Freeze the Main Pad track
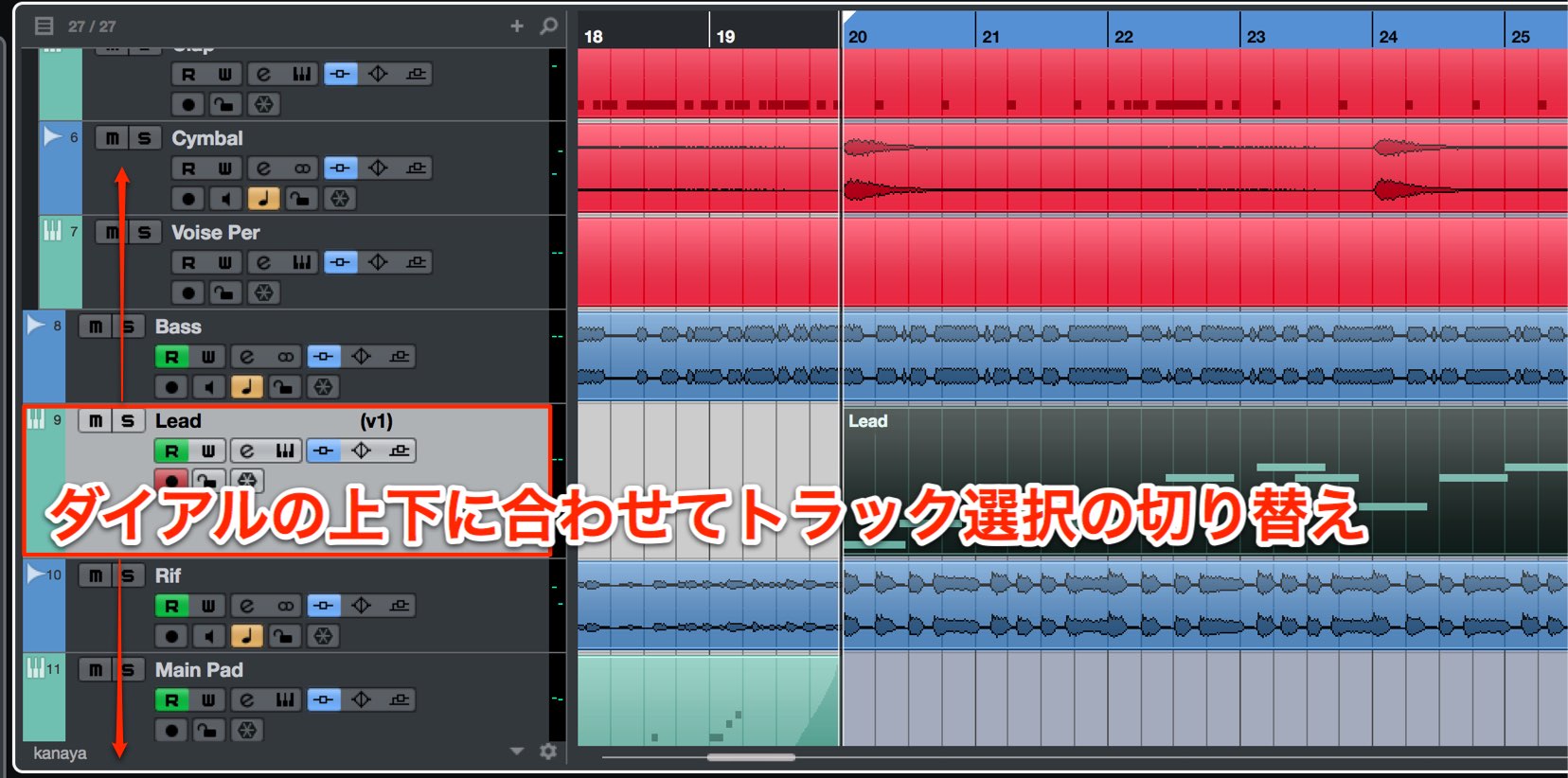 pyautogui.click(x=246, y=730)
